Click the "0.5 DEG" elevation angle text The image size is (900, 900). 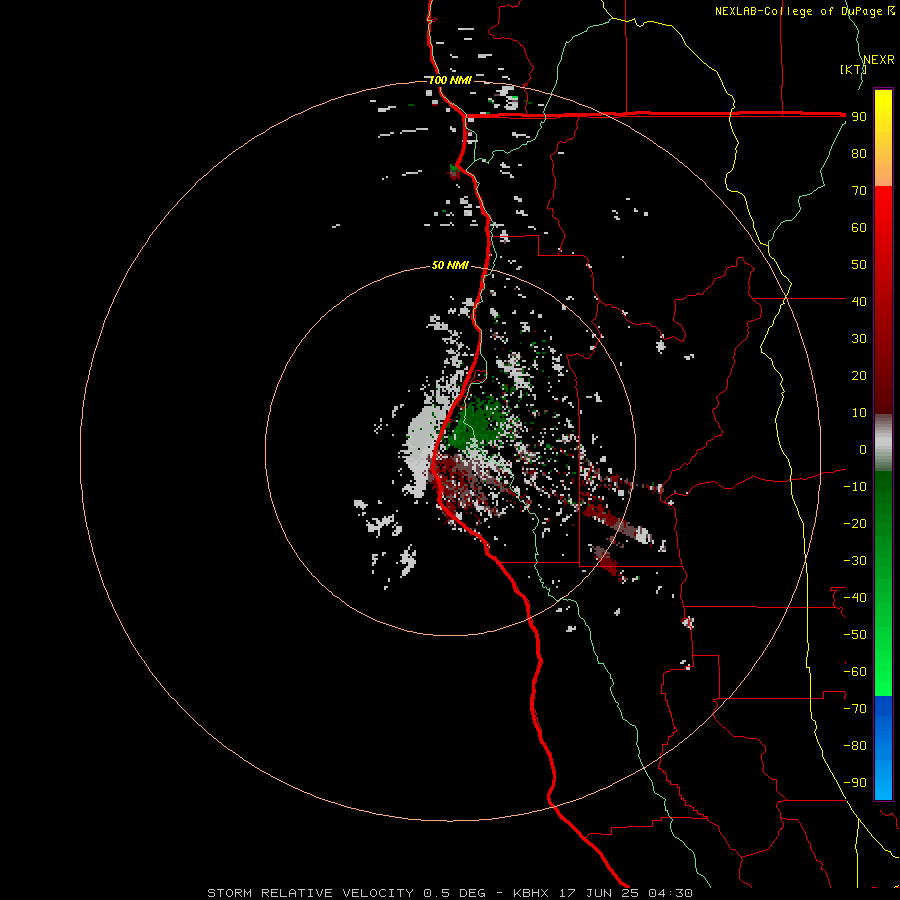coord(454,893)
